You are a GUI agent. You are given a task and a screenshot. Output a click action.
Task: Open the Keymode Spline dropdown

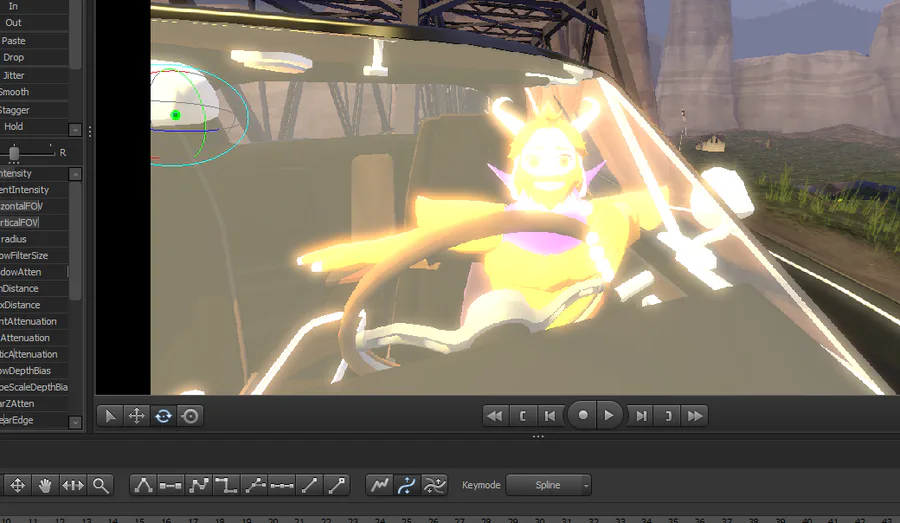[x=548, y=485]
